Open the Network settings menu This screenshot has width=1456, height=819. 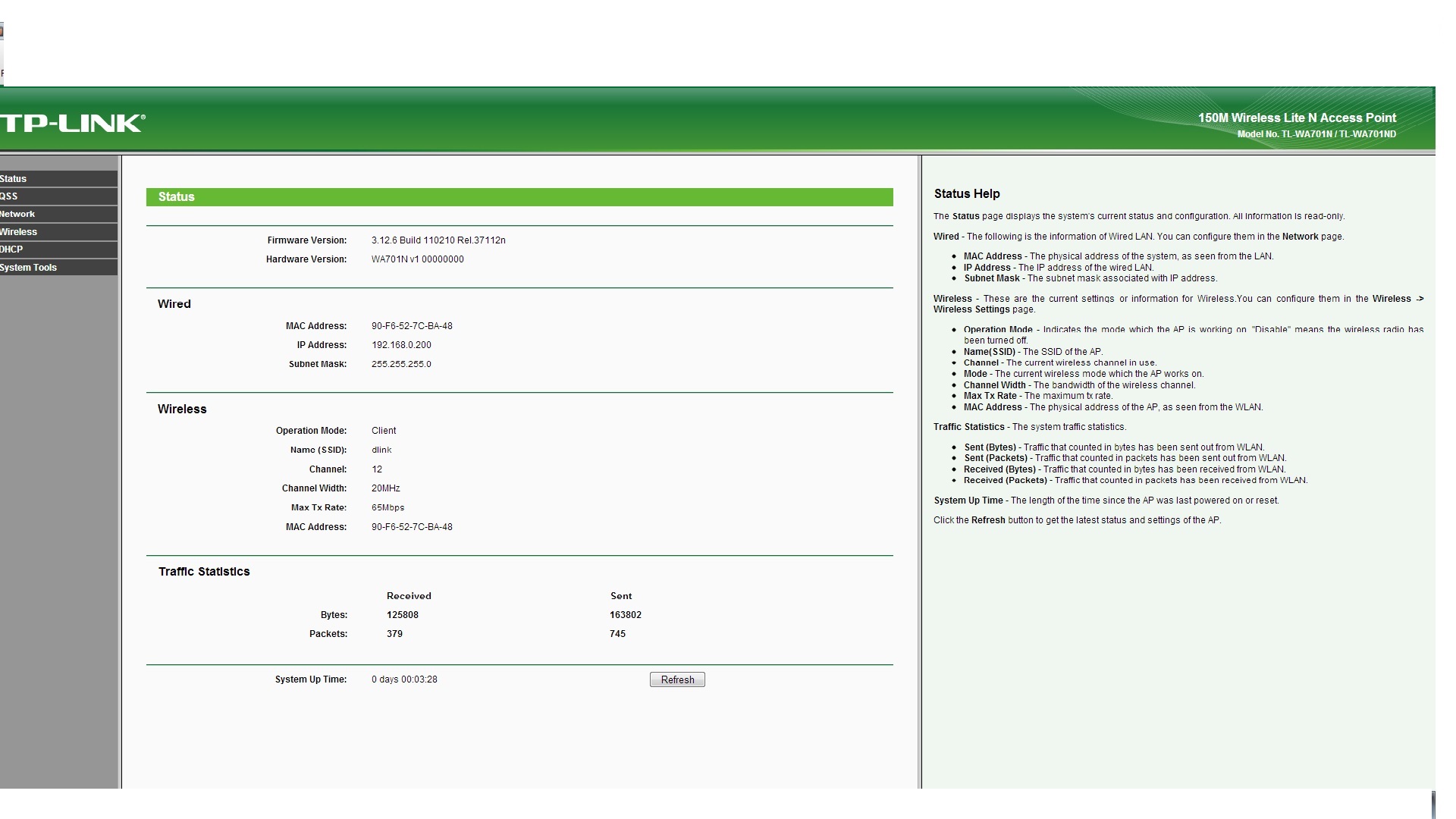tap(17, 214)
